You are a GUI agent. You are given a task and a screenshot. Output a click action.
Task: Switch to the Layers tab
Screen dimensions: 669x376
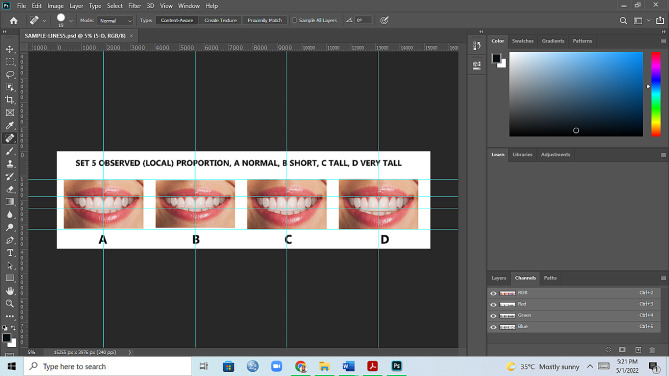click(x=498, y=278)
